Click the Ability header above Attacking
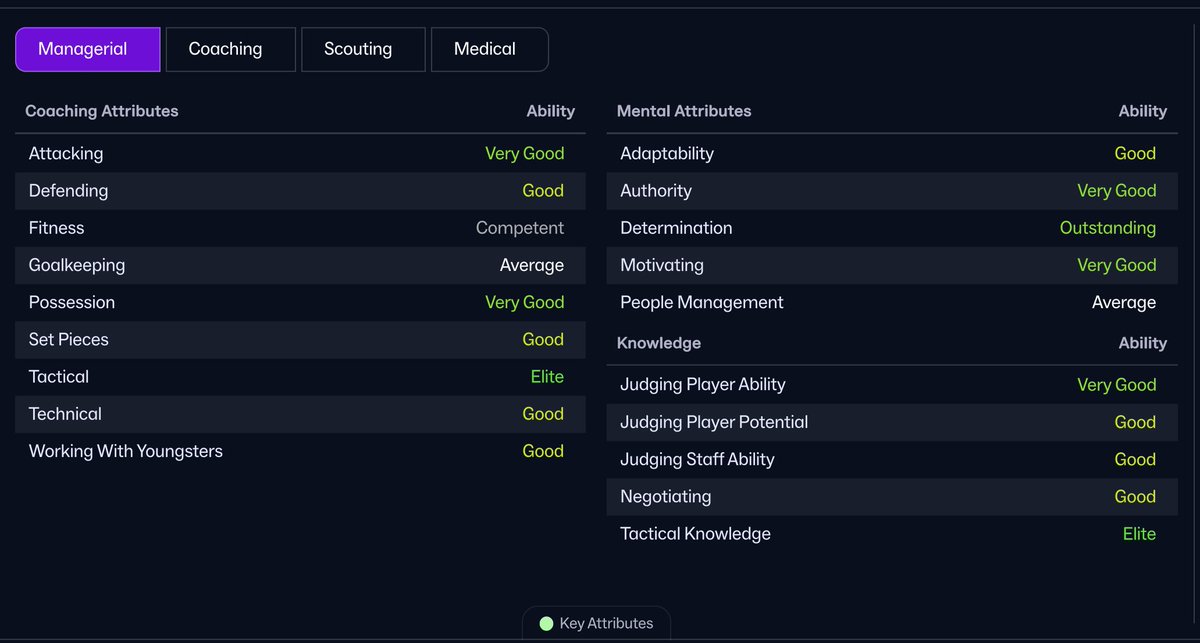This screenshot has height=643, width=1200. point(551,111)
